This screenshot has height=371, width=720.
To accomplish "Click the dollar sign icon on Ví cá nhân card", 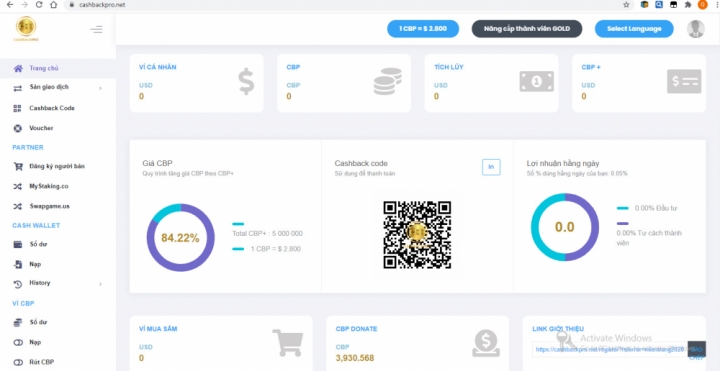I will click(x=246, y=82).
